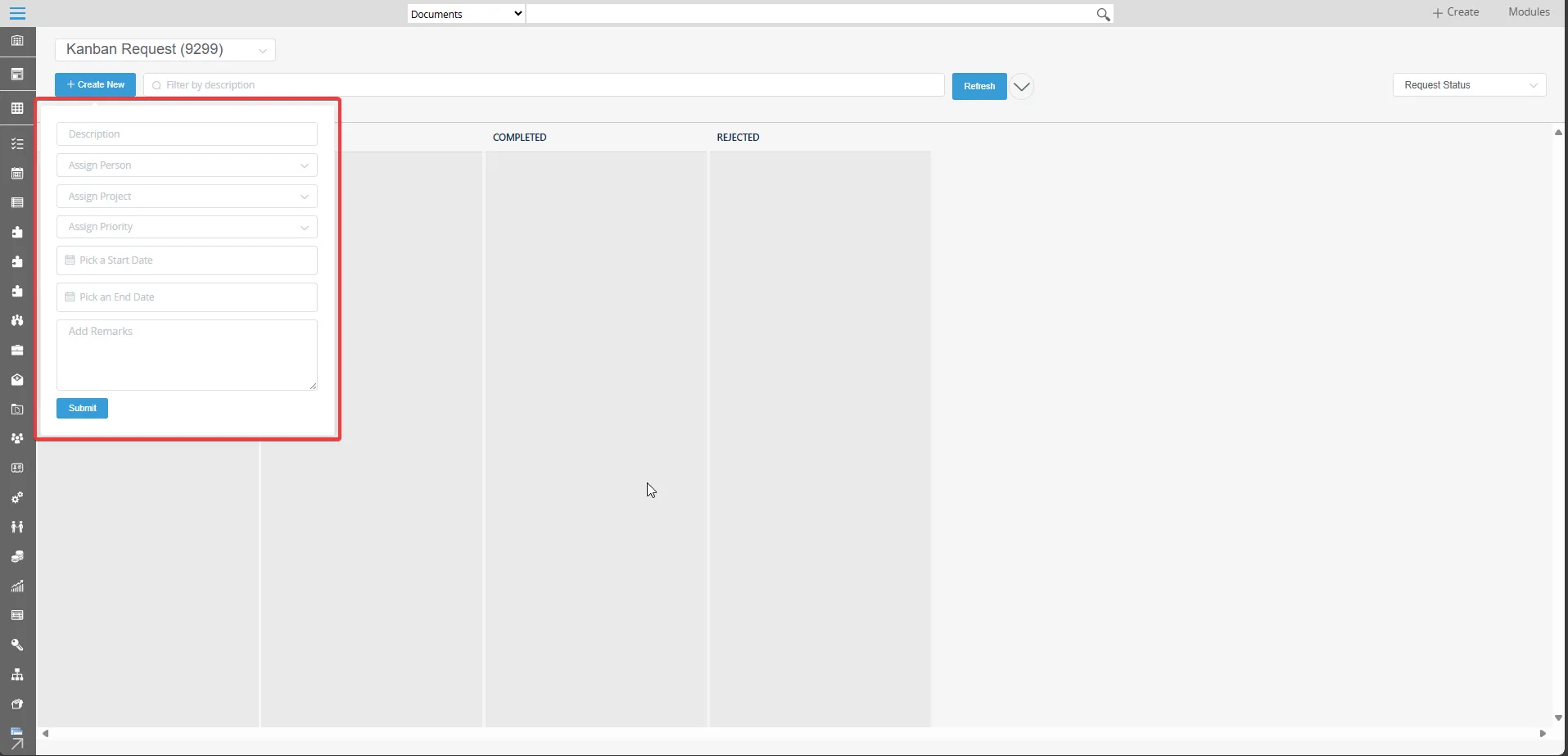
Task: Click the checklist tasks sidebar icon
Action: tap(17, 143)
